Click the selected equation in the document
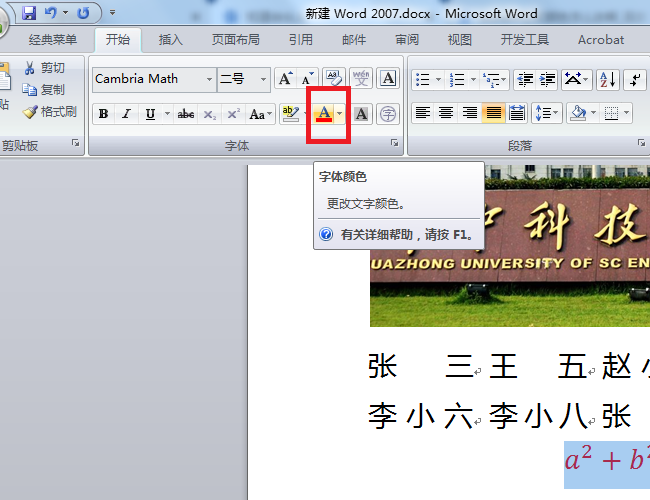 [x=607, y=465]
